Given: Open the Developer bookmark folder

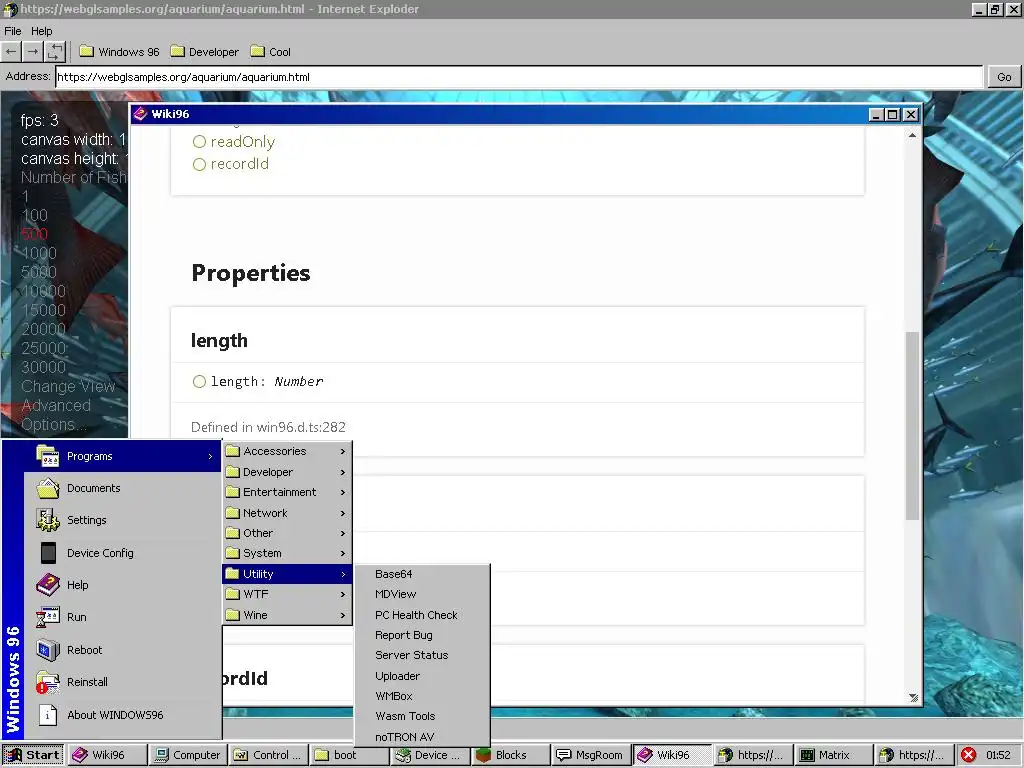Looking at the screenshot, I should 204,52.
